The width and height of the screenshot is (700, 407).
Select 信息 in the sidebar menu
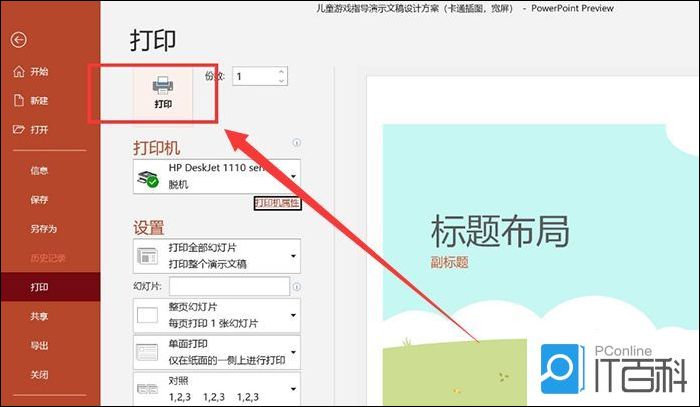[39, 170]
